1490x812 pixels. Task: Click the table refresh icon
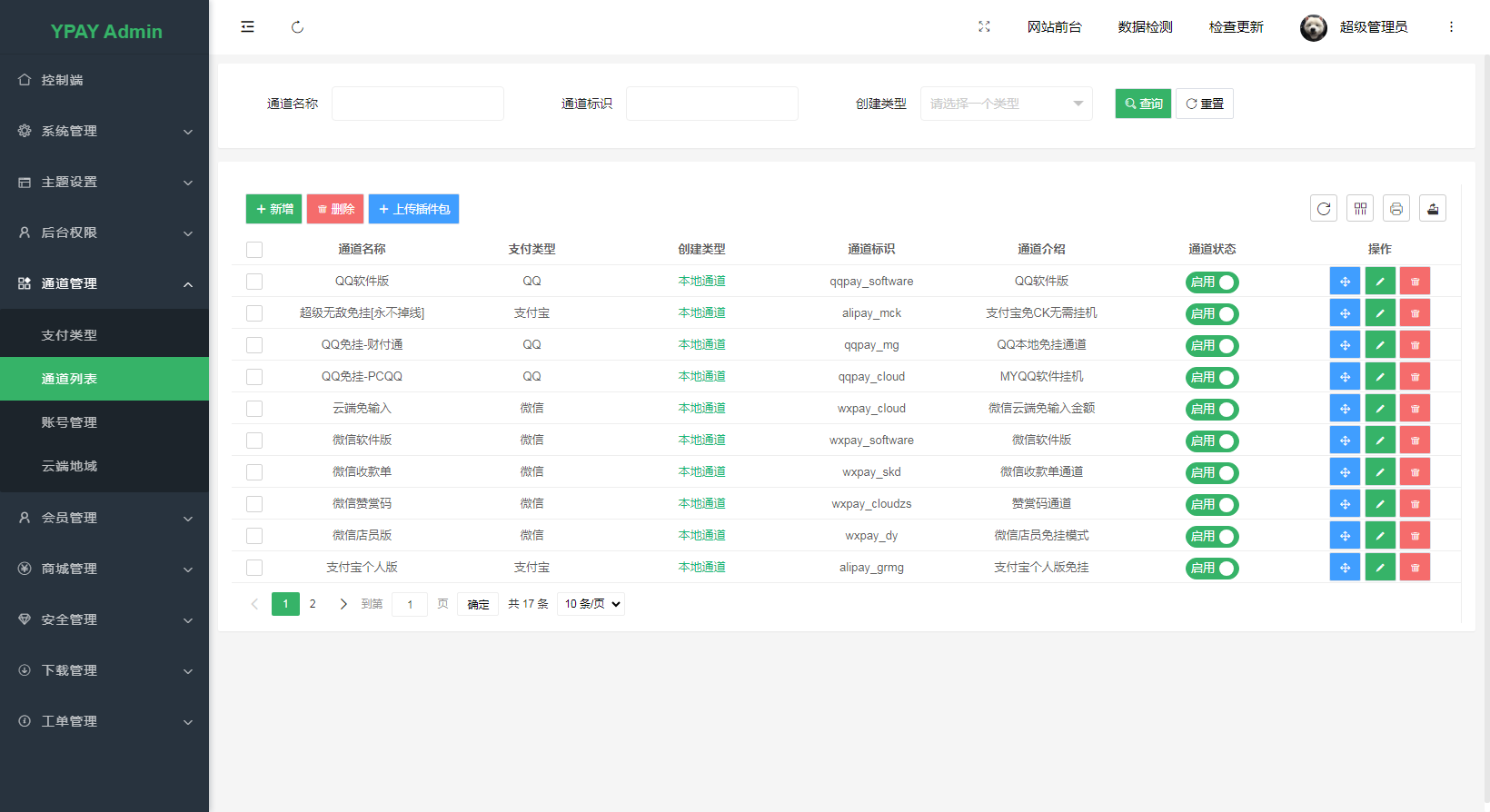point(1324,209)
